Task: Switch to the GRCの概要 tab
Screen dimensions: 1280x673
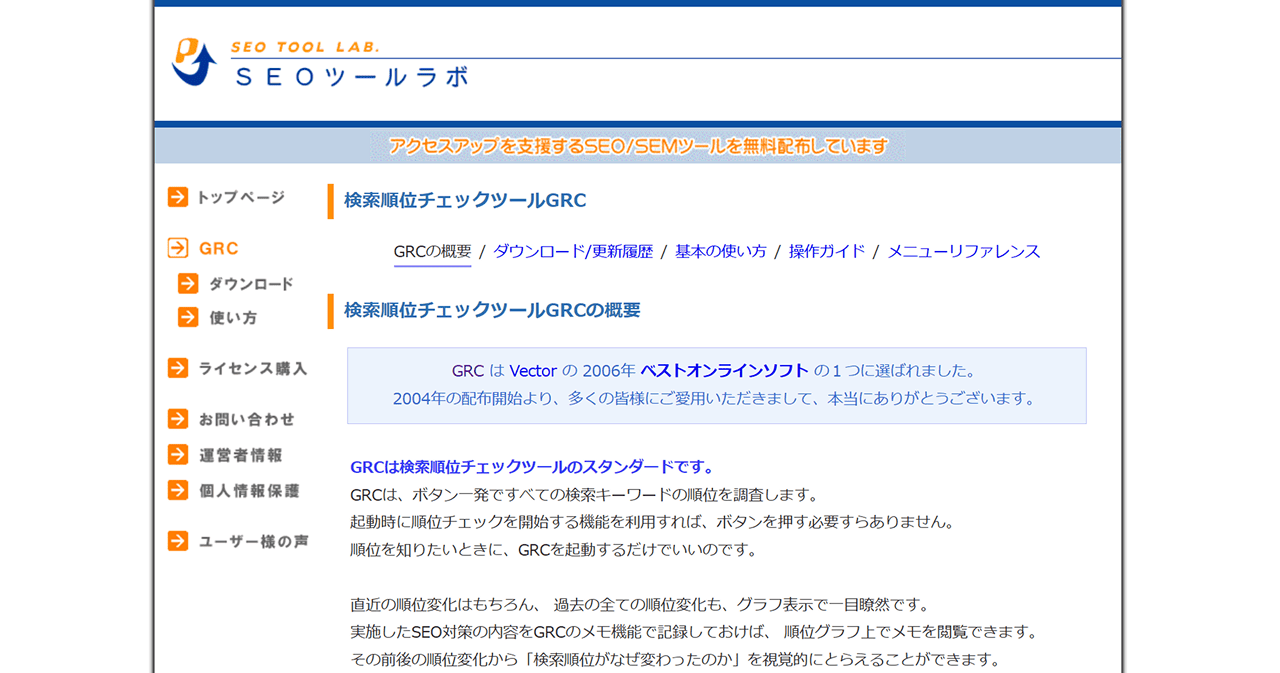Action: click(x=432, y=251)
